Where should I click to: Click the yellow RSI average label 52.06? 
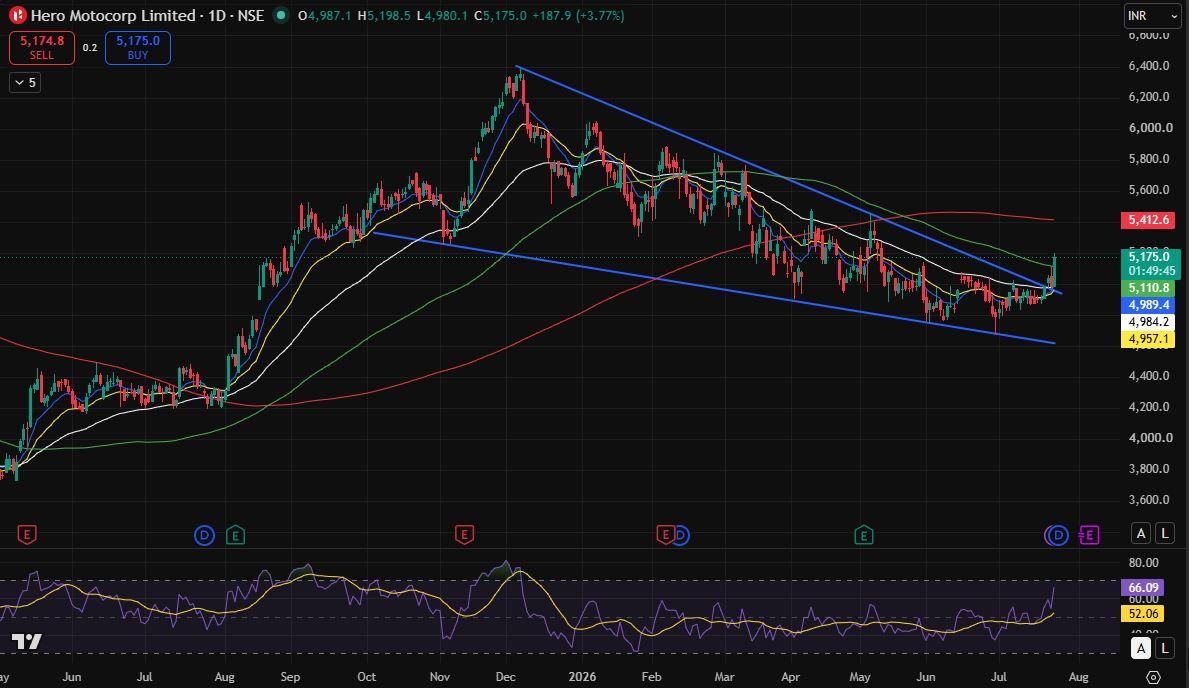click(1143, 614)
